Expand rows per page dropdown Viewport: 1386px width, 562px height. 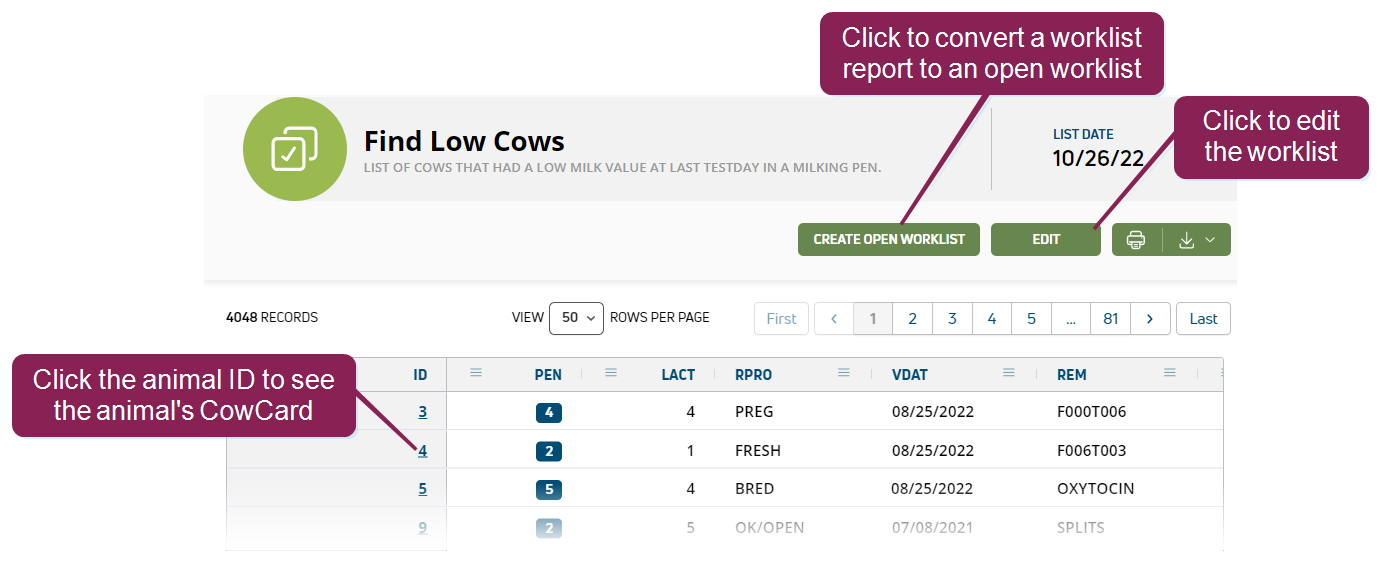(576, 318)
